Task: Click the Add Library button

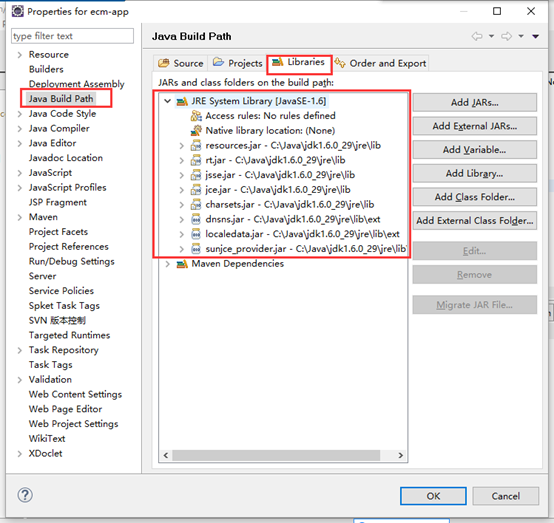Action: (x=475, y=174)
